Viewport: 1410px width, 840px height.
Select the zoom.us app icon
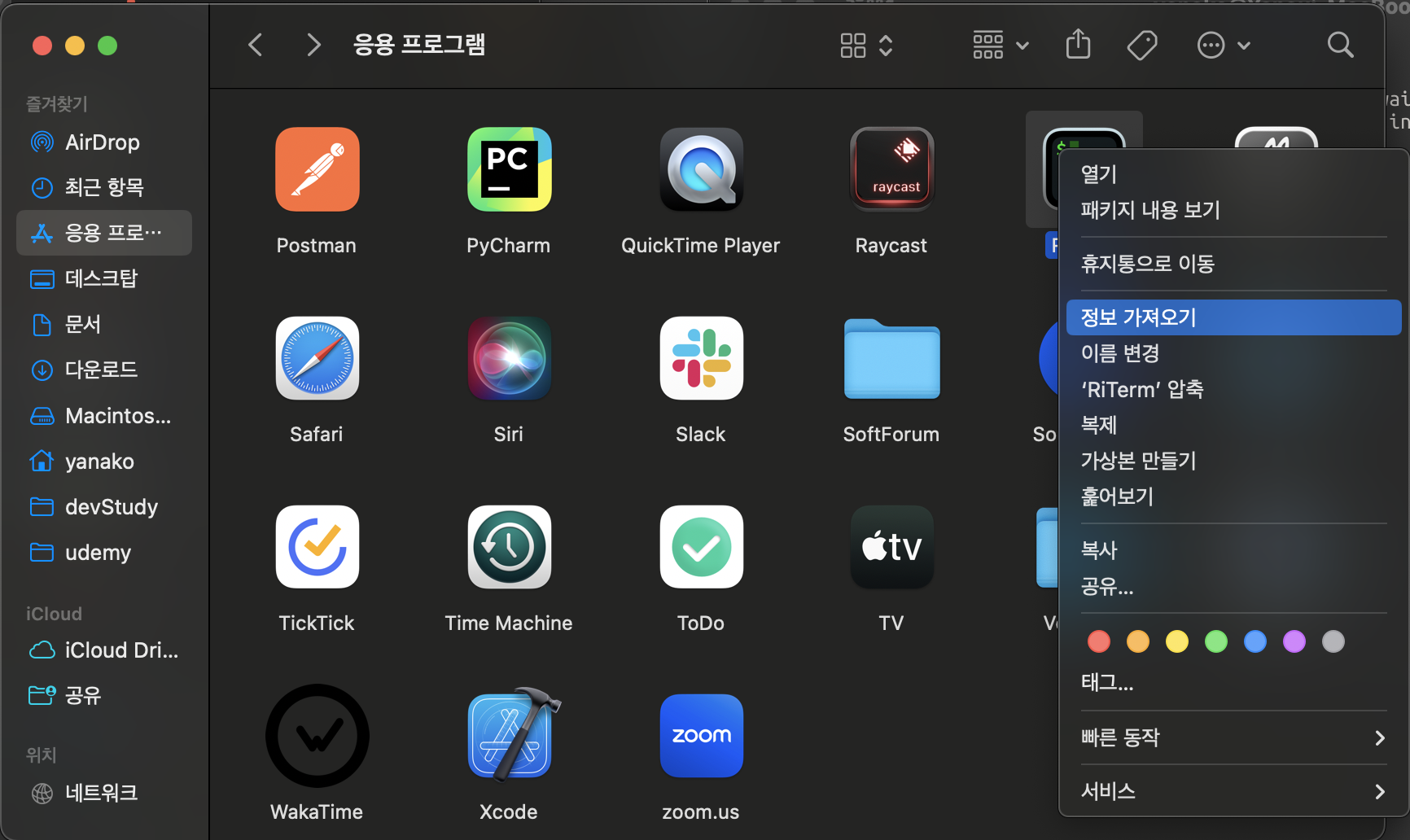[702, 736]
